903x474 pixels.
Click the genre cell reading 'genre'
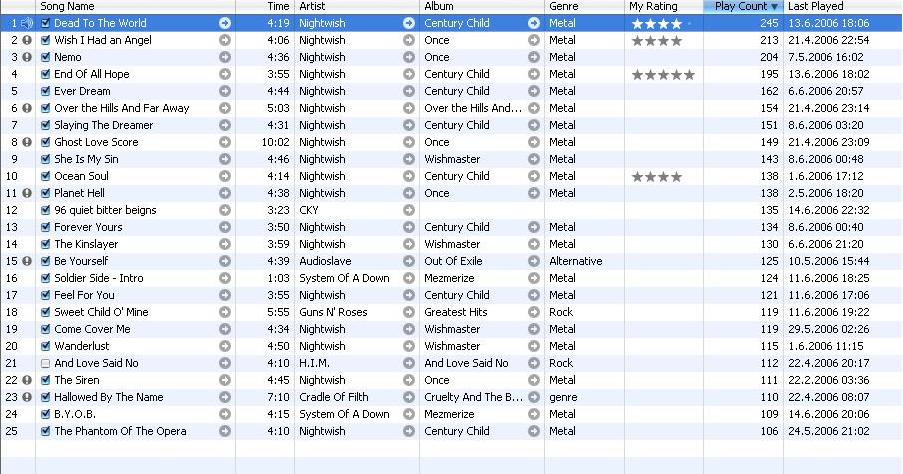[563, 397]
